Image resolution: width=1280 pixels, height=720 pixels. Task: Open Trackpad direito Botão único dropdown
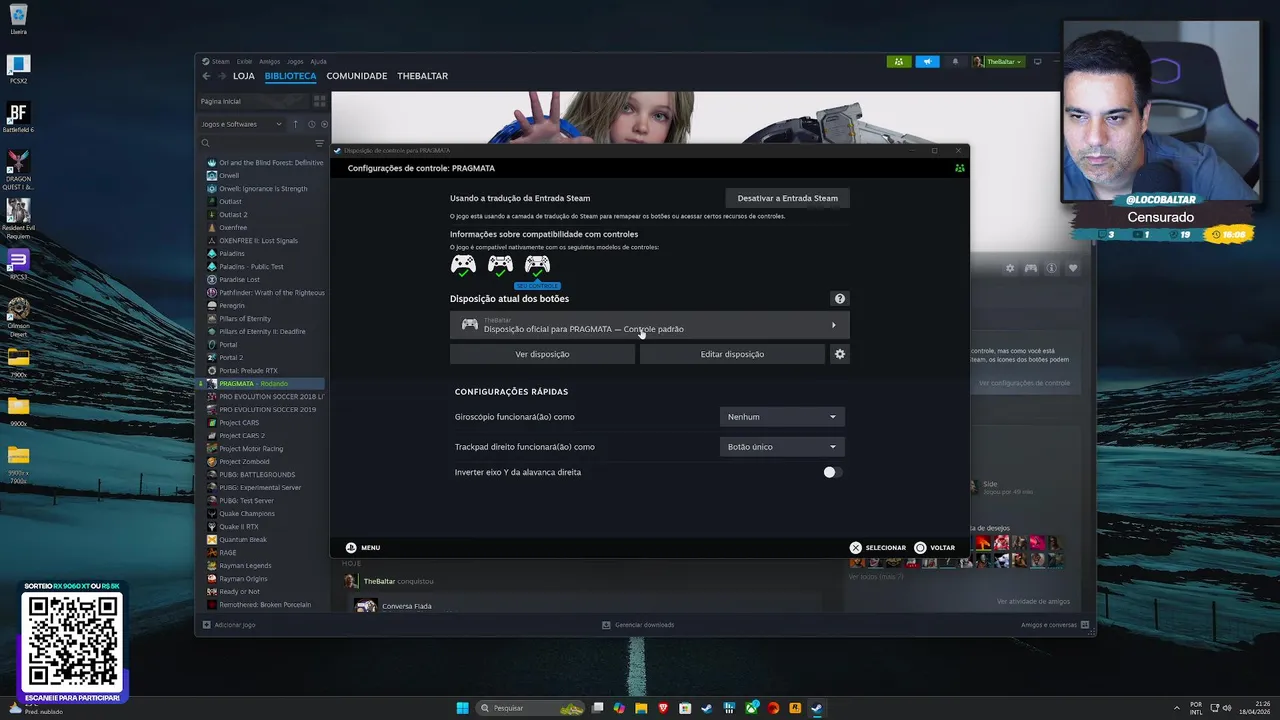click(x=782, y=447)
